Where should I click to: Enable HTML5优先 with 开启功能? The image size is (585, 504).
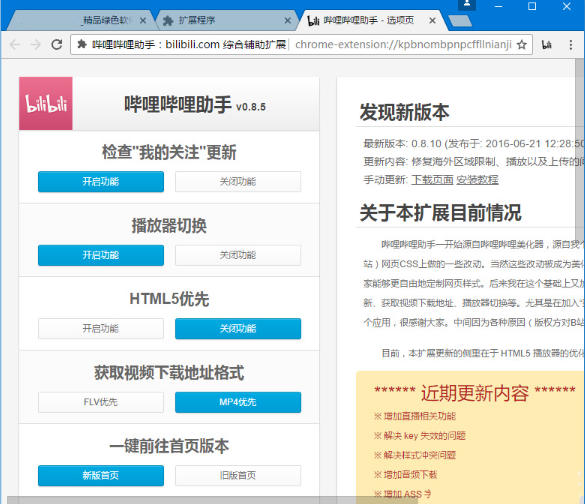[x=101, y=329]
